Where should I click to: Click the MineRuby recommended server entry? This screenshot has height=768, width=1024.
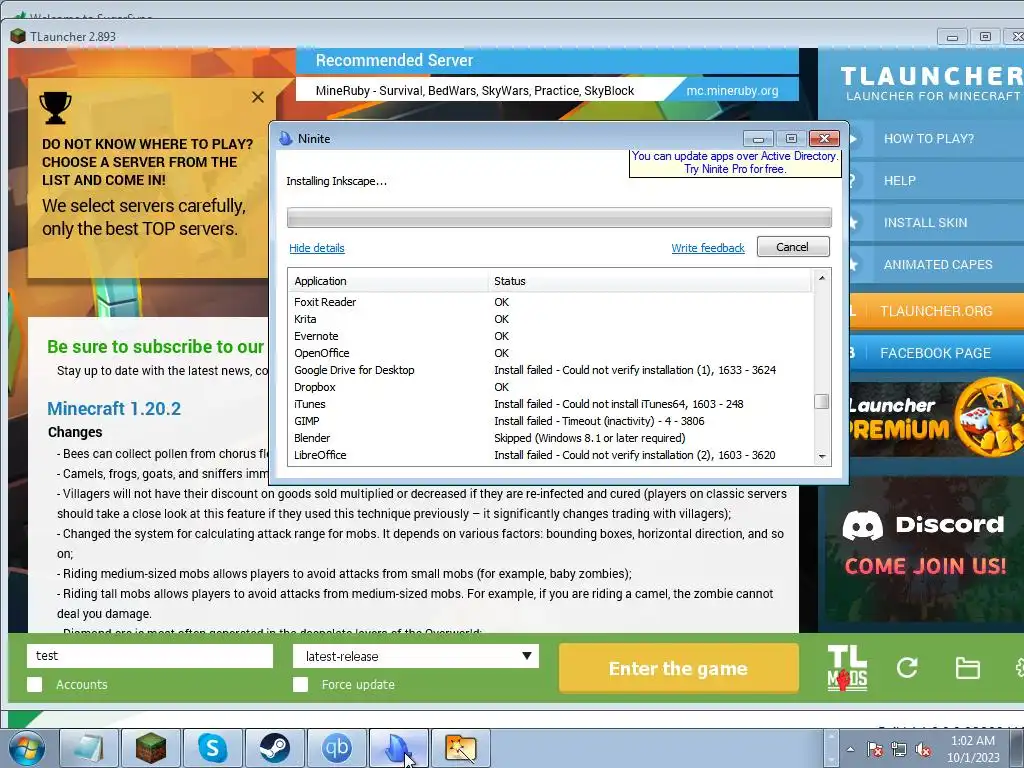click(475, 90)
